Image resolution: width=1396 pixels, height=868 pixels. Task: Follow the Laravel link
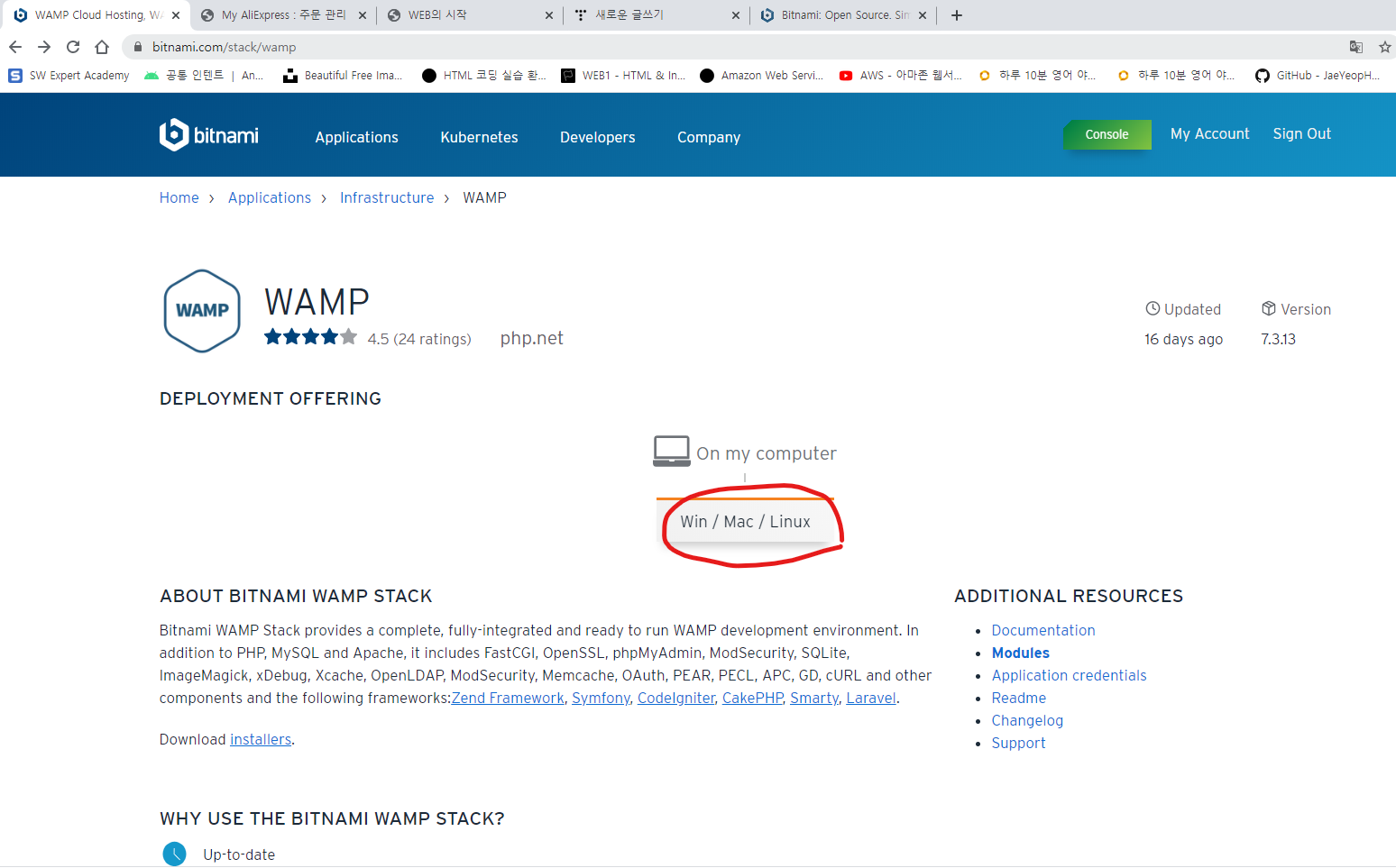(871, 698)
